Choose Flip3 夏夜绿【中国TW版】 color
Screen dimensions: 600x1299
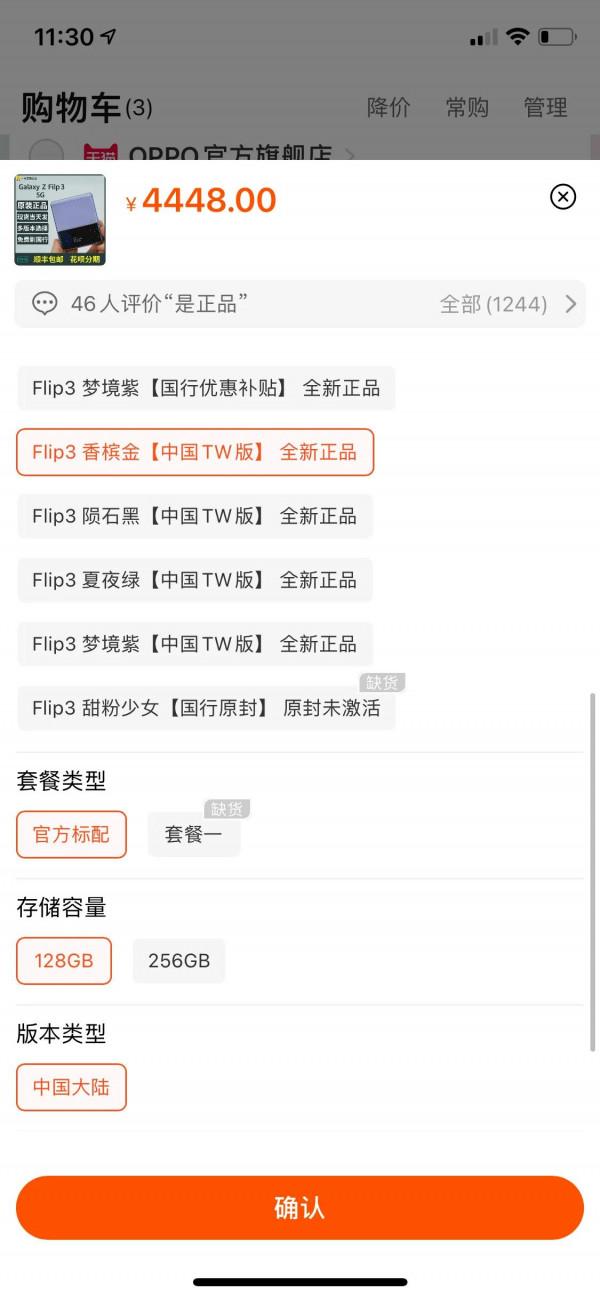(x=195, y=580)
